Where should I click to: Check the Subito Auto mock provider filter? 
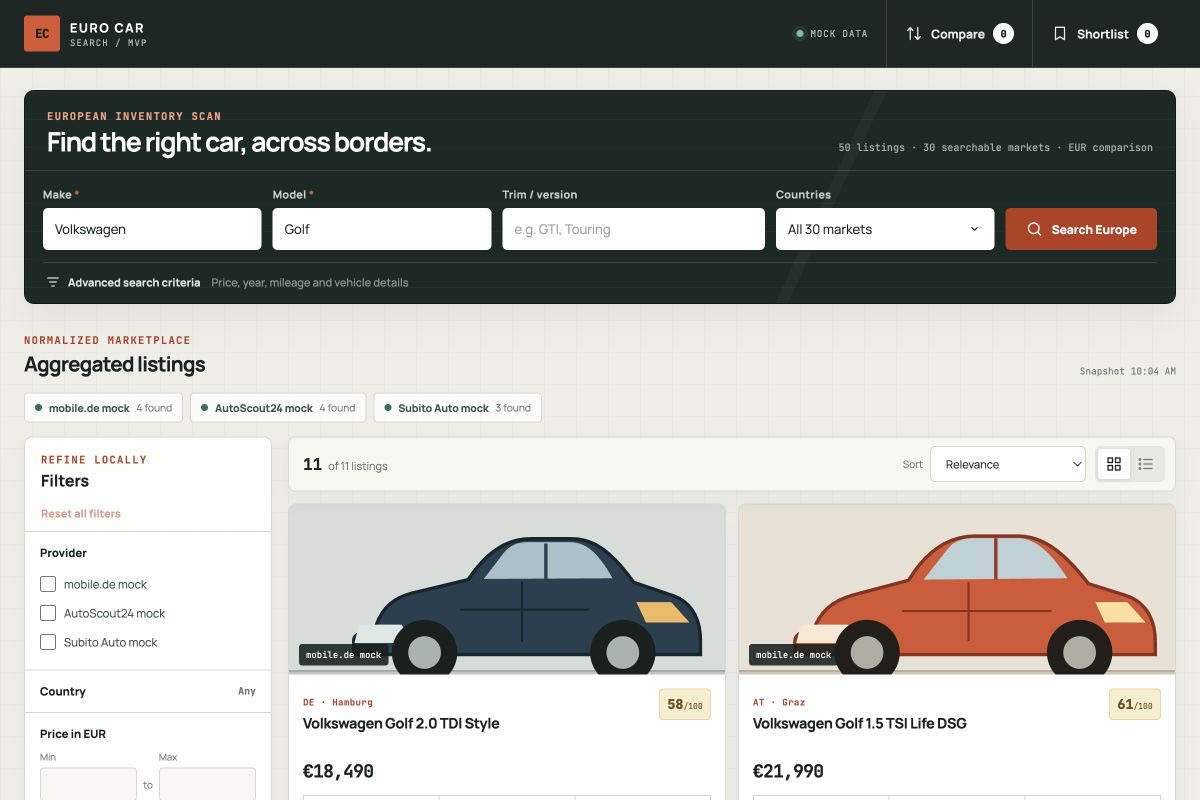48,642
